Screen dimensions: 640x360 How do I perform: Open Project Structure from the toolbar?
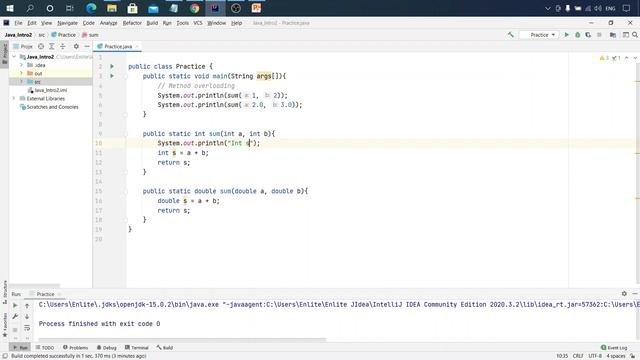click(x=613, y=35)
